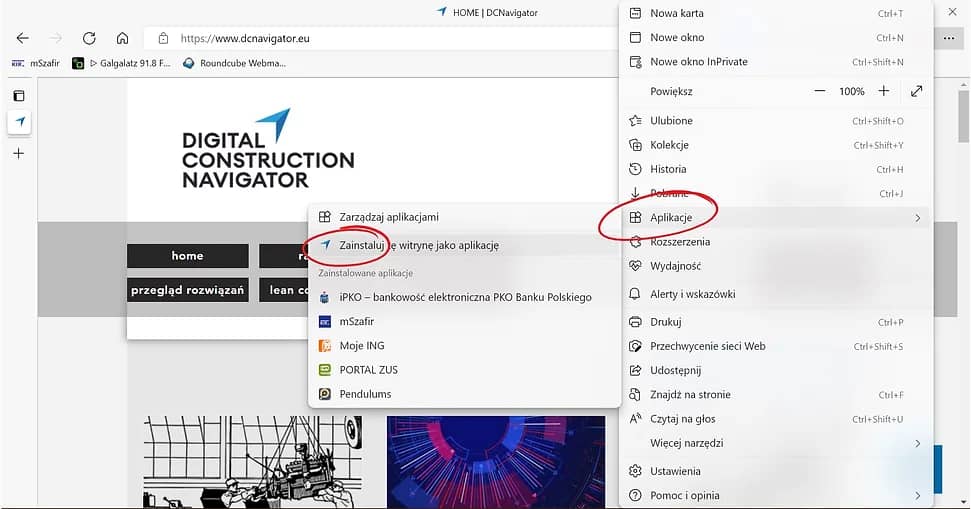The image size is (971, 509).
Task: Click the Historia clock icon
Action: click(635, 169)
